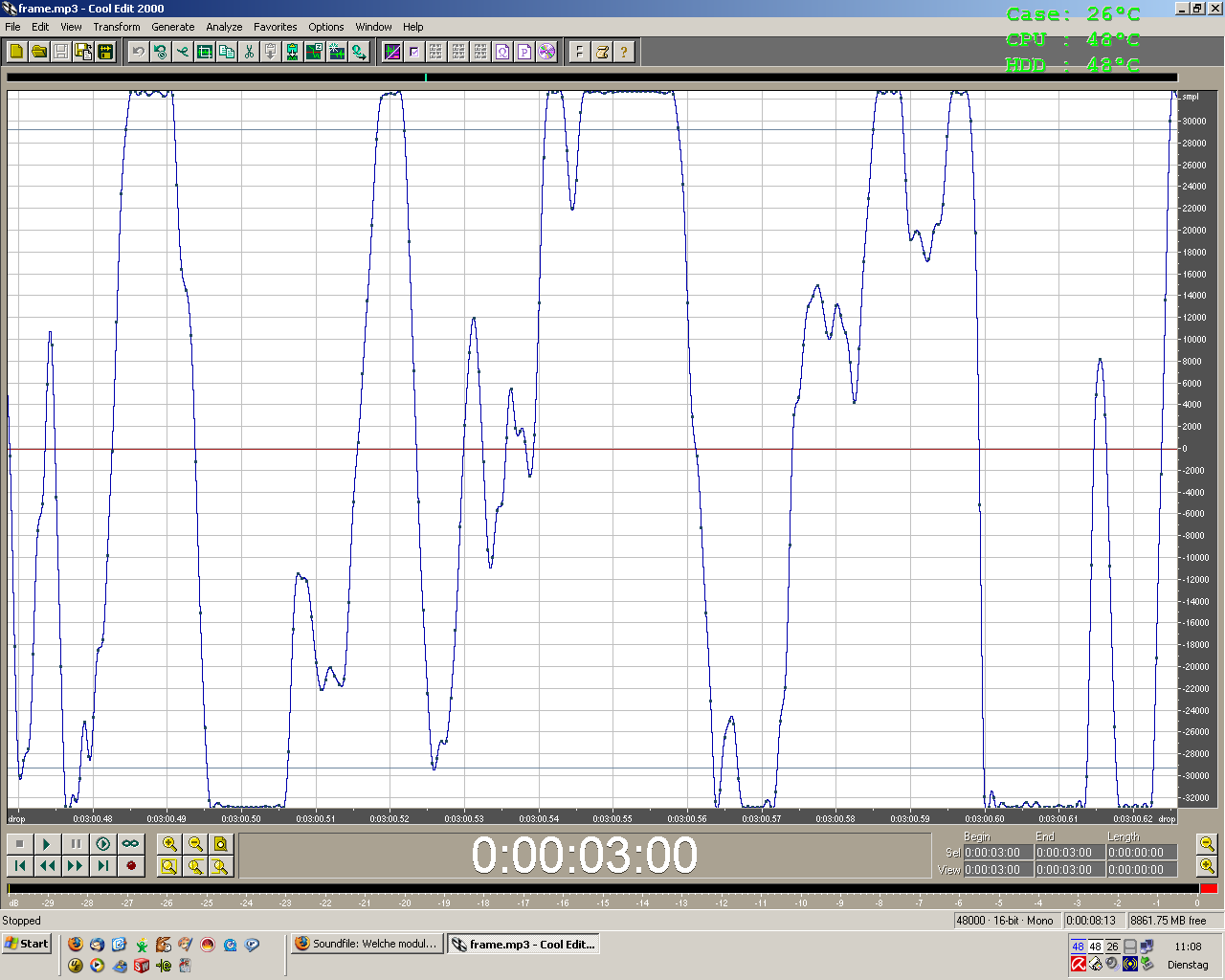
Task: Click the Save-as multiple disks toolbar icon
Action: [83, 52]
